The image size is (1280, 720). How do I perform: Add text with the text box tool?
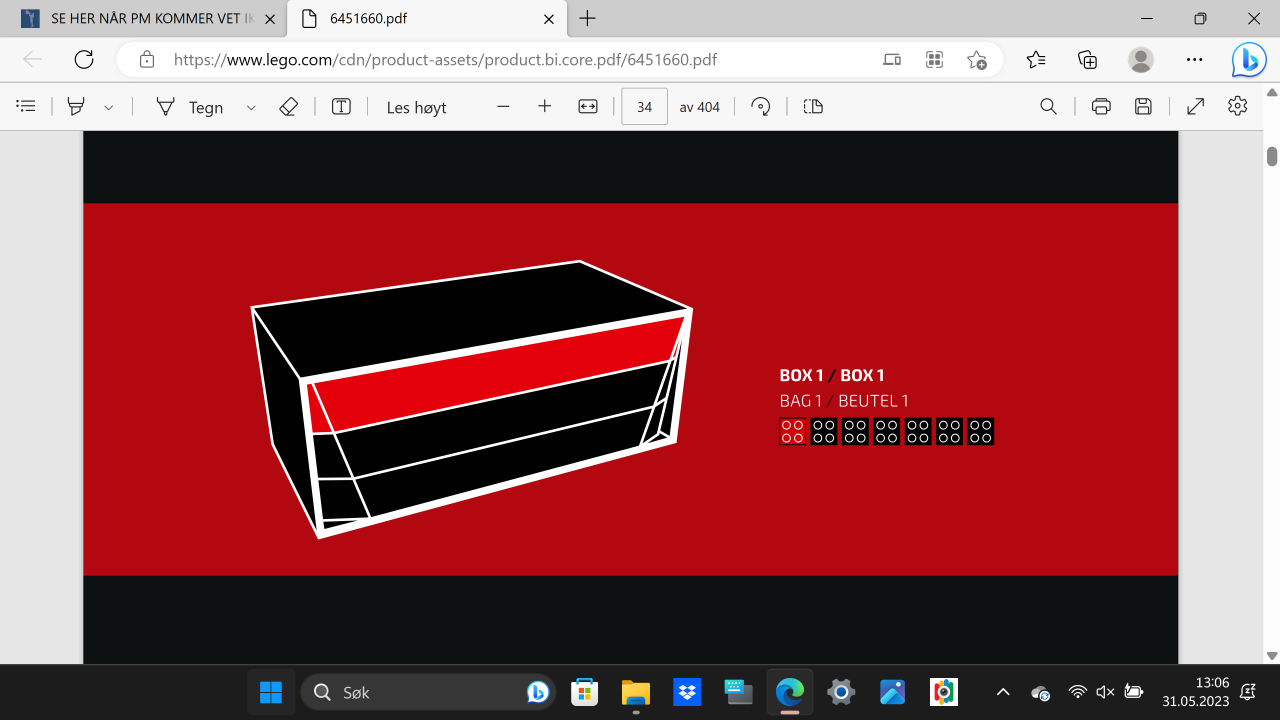(x=342, y=106)
